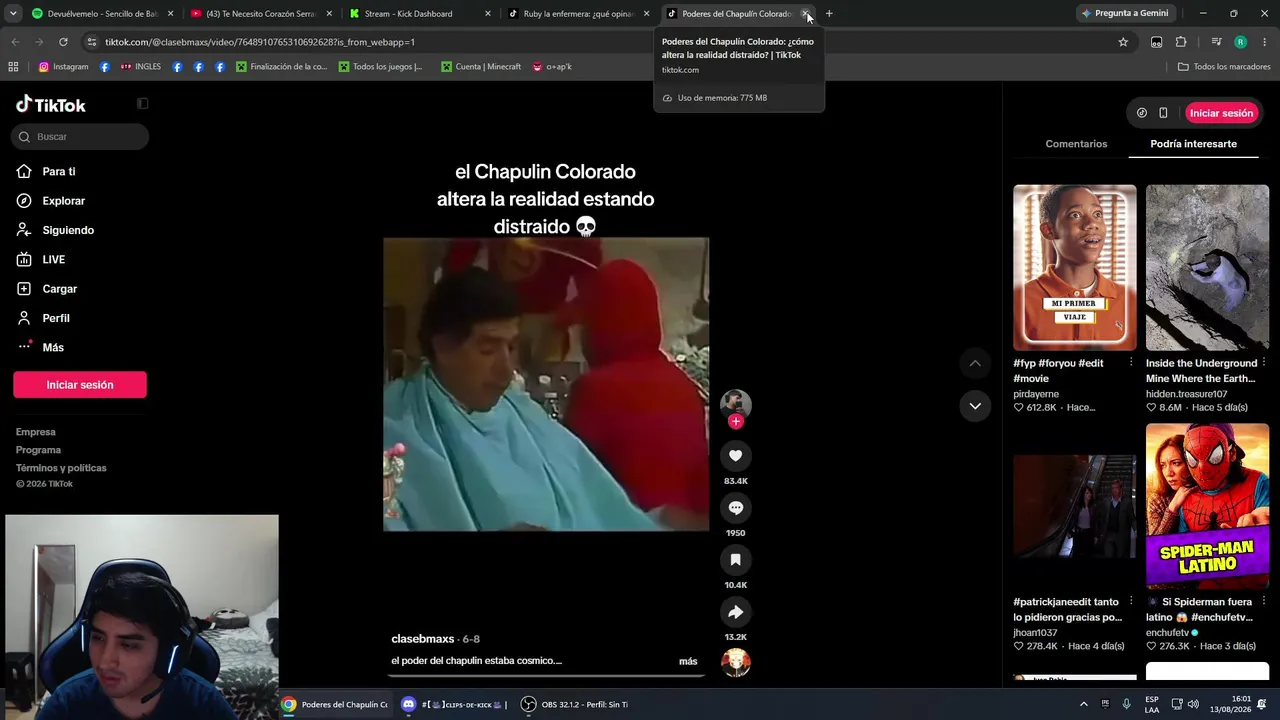Open the tab search dropdown arrow
The image size is (1280, 720).
point(12,14)
